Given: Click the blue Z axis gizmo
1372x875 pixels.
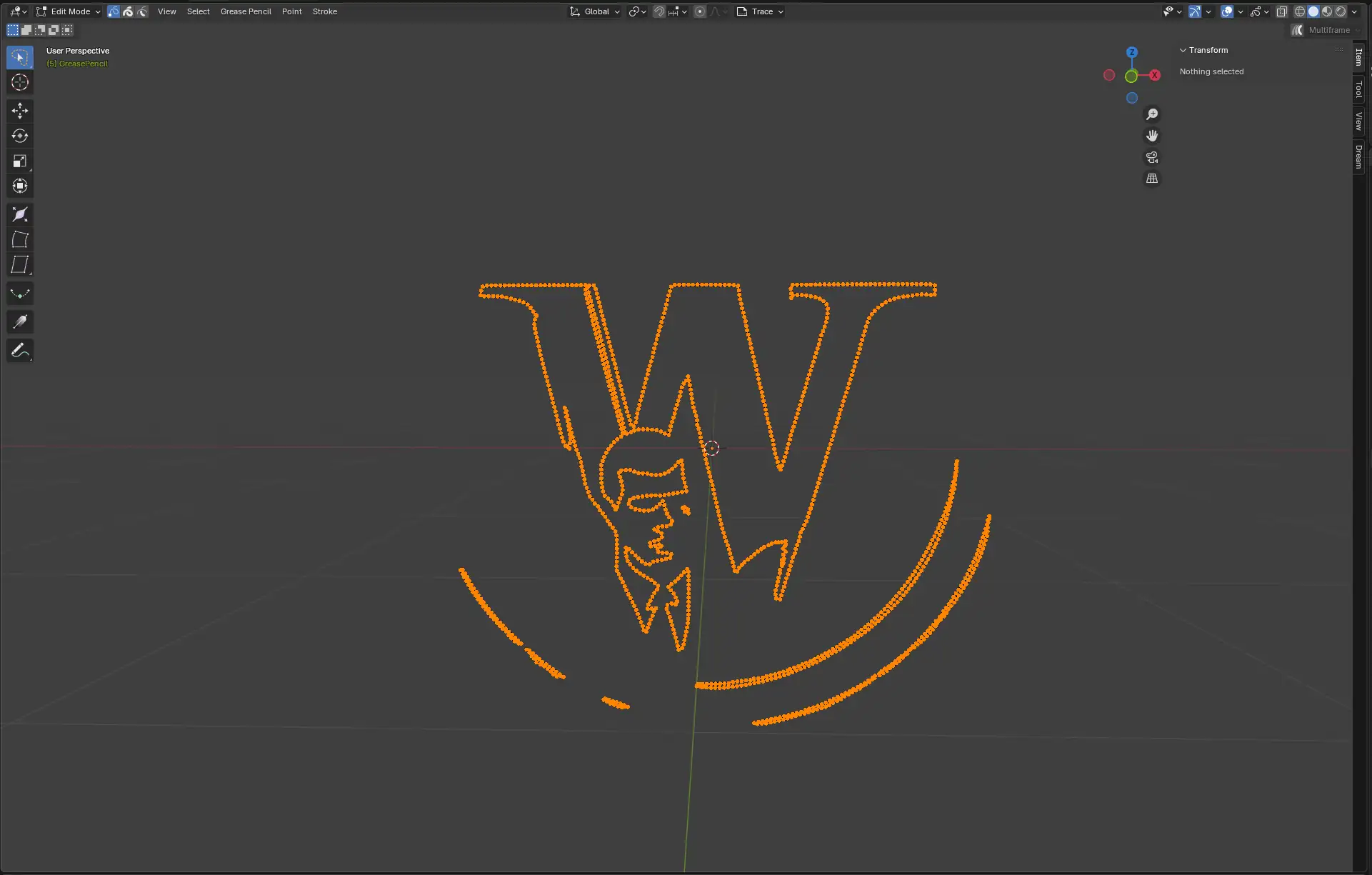Looking at the screenshot, I should pyautogui.click(x=1132, y=52).
